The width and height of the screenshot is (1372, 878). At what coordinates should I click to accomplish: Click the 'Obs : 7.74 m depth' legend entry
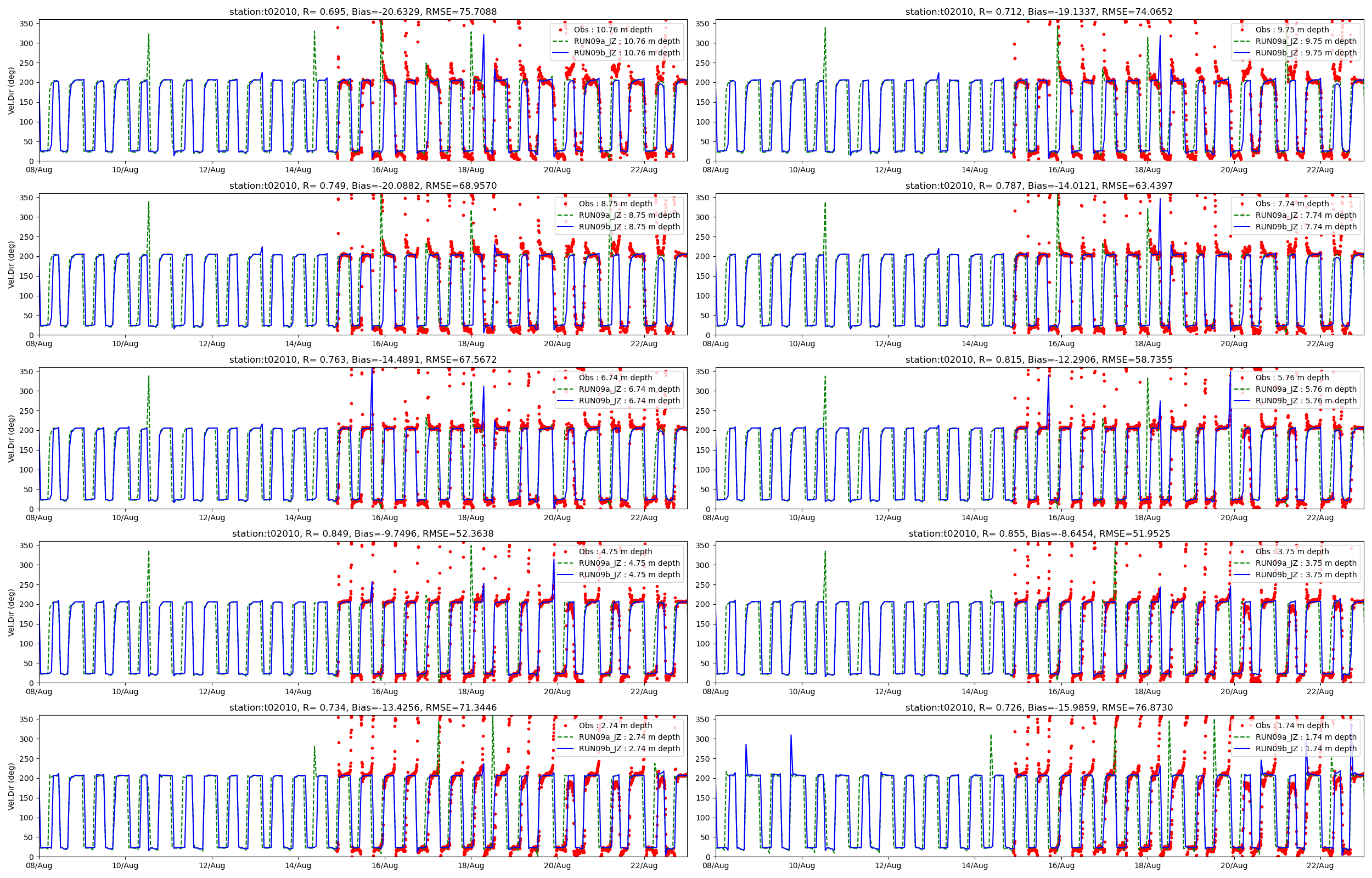point(1292,204)
